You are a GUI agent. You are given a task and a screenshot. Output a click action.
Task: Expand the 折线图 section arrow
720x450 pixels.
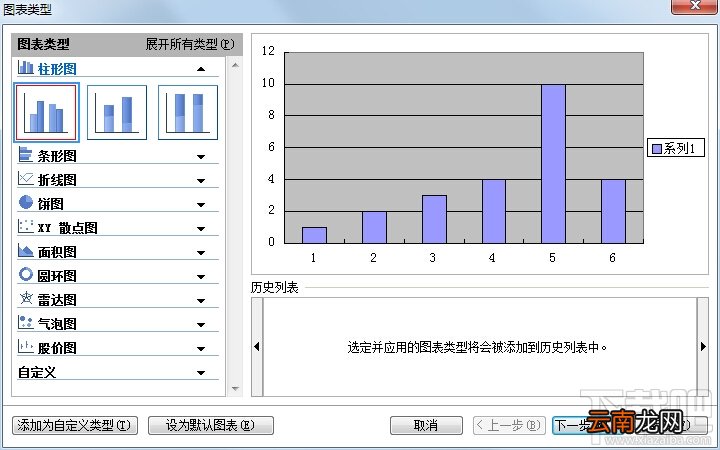[201, 181]
